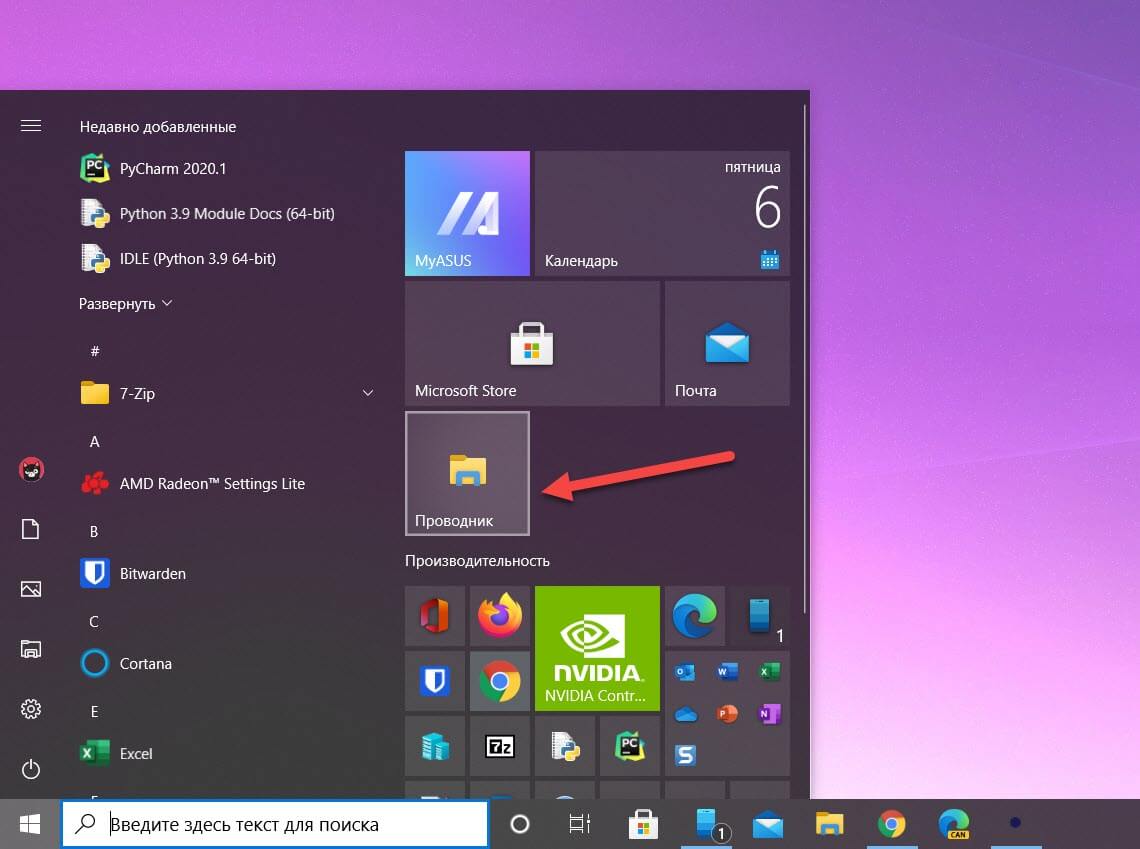1140x849 pixels.
Task: Open Documents from the left rail
Action: click(31, 529)
